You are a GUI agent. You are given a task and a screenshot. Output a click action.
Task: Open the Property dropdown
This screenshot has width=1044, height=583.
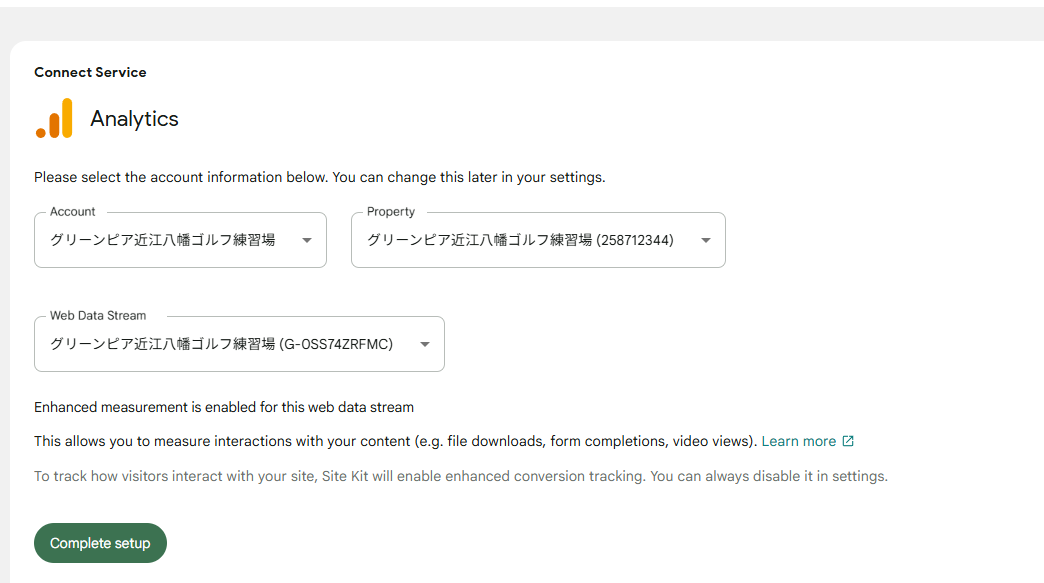(538, 240)
